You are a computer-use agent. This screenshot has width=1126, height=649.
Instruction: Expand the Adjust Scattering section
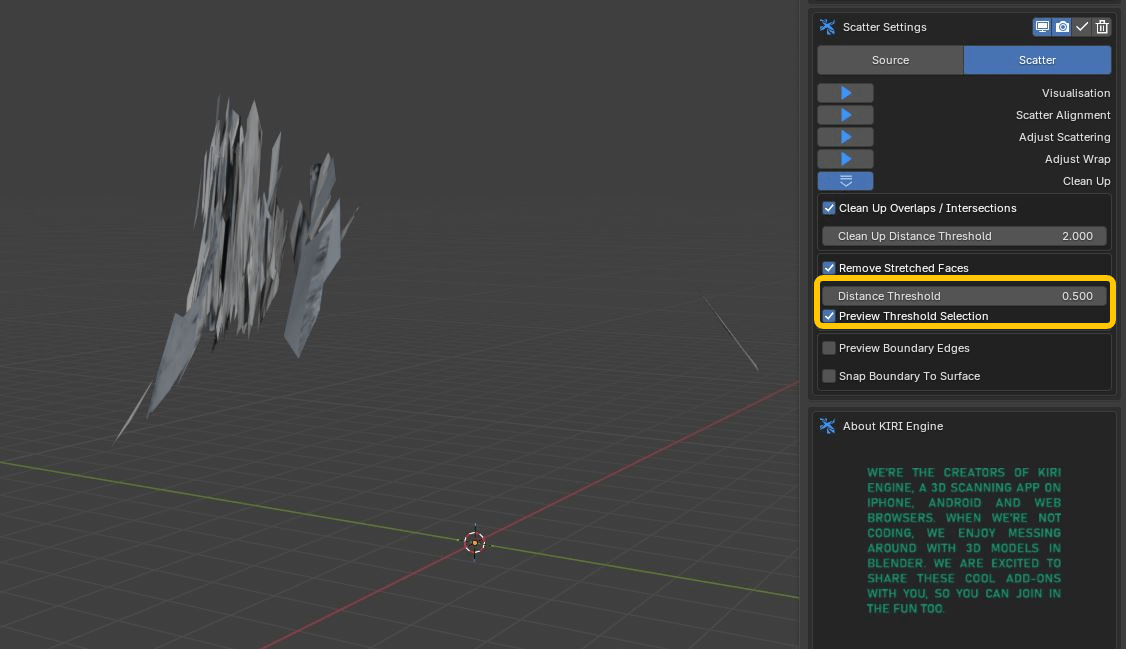pos(845,137)
